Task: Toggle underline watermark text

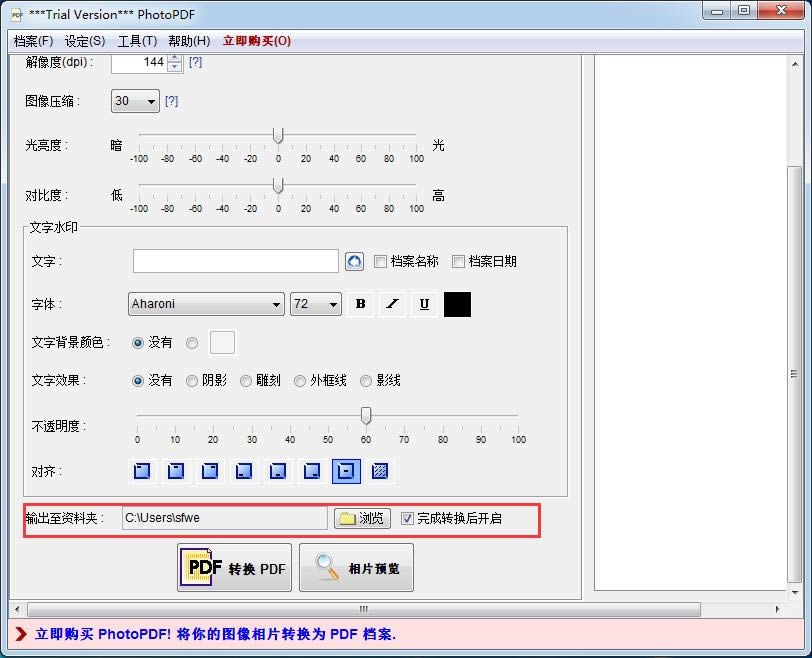Action: (424, 304)
